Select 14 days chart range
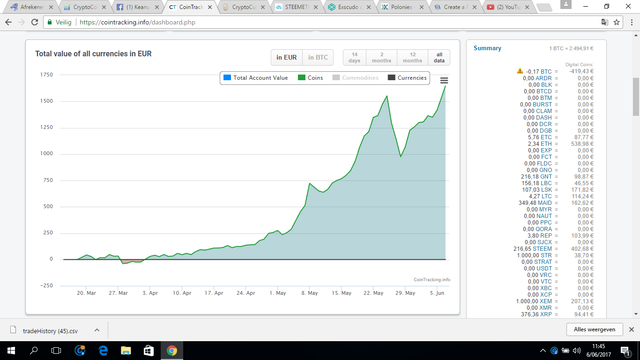The width and height of the screenshot is (640, 360). click(x=355, y=58)
